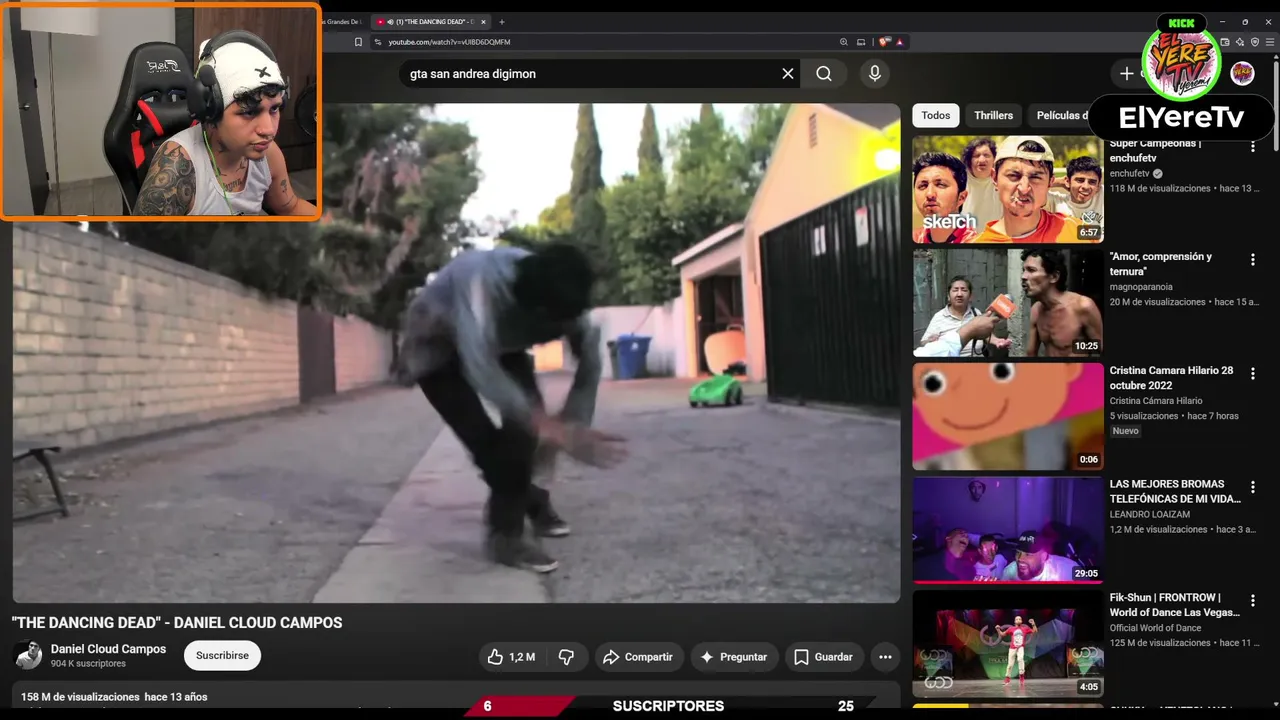Open Daniel Cloud Campos channel name link
The image size is (1280, 720).
pos(108,649)
